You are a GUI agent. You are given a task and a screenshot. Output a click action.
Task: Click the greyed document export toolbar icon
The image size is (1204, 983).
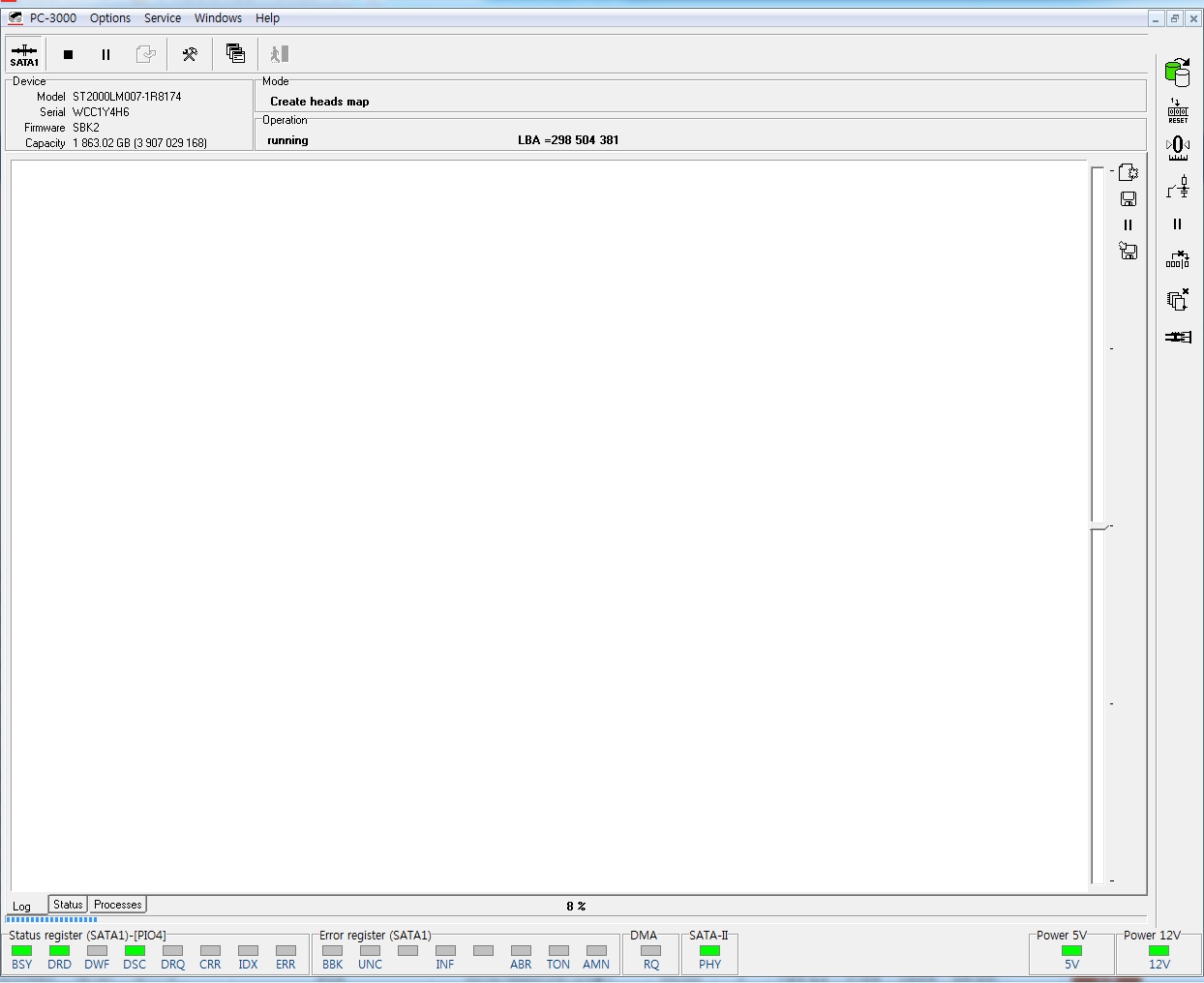[x=146, y=54]
